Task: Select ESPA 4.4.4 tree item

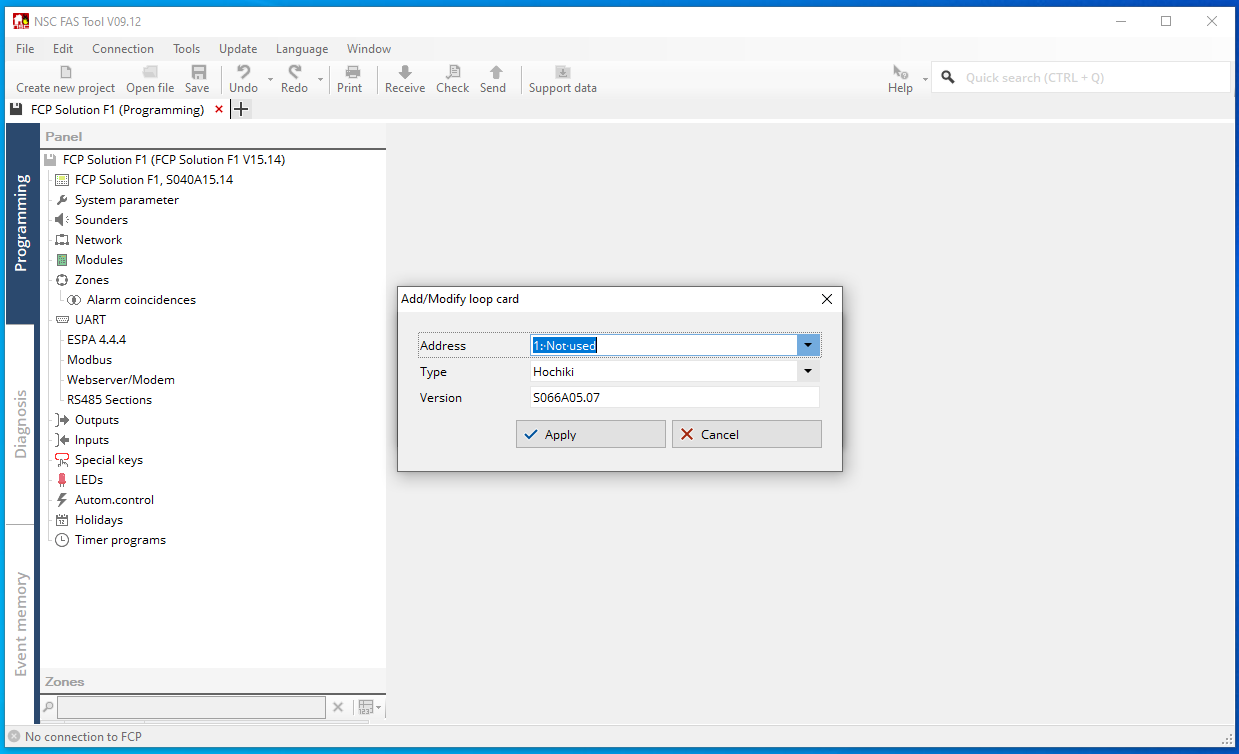Action: [96, 339]
